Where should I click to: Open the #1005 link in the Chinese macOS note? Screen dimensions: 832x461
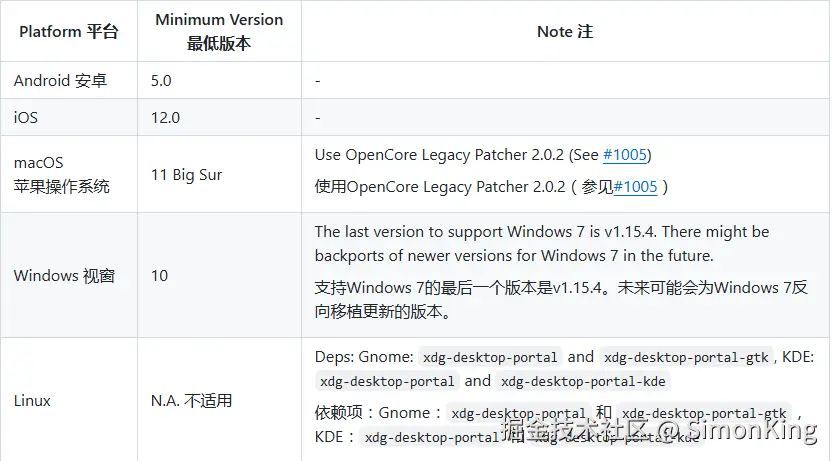[635, 187]
